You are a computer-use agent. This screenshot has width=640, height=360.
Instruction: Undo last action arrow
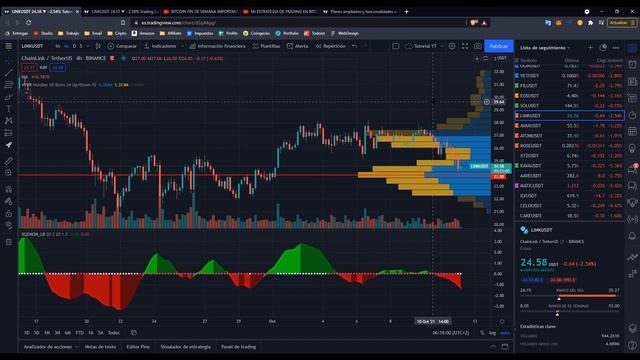click(354, 46)
